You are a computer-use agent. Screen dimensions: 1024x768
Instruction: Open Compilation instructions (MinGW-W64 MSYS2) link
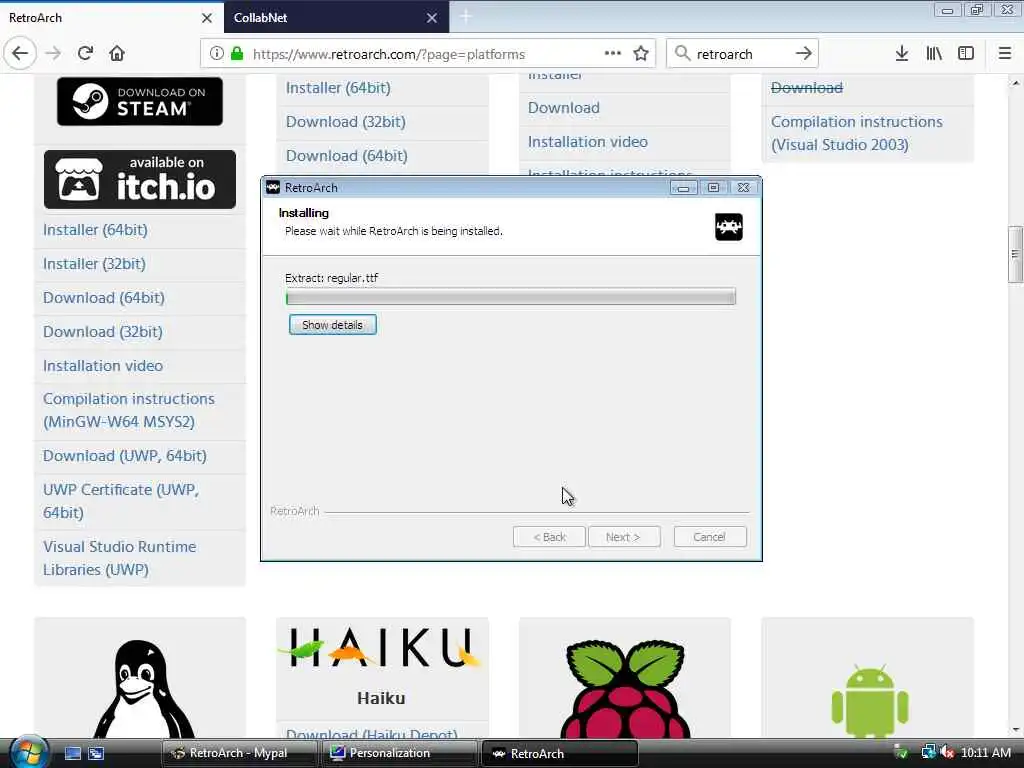(129, 410)
